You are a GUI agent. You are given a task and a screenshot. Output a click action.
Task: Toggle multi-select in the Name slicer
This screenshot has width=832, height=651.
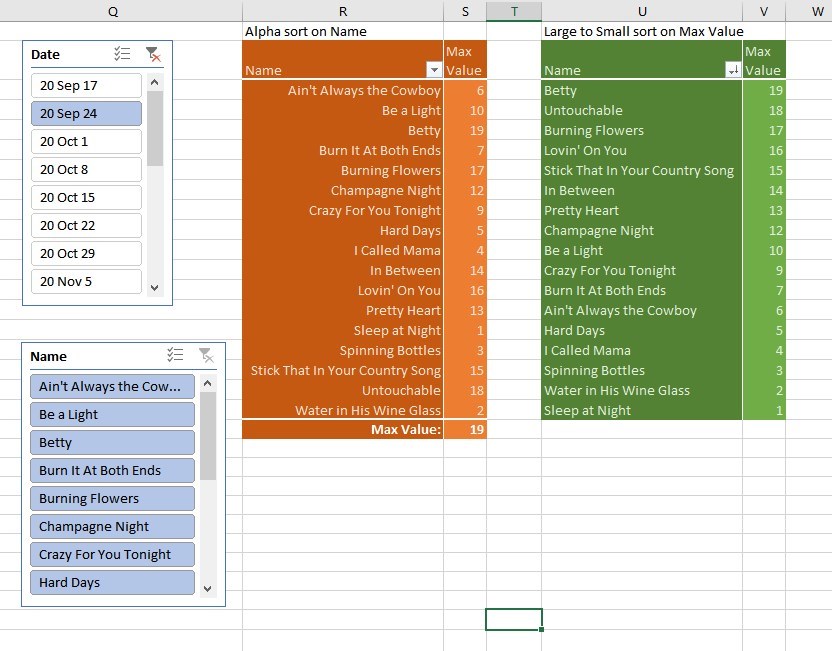[175, 355]
